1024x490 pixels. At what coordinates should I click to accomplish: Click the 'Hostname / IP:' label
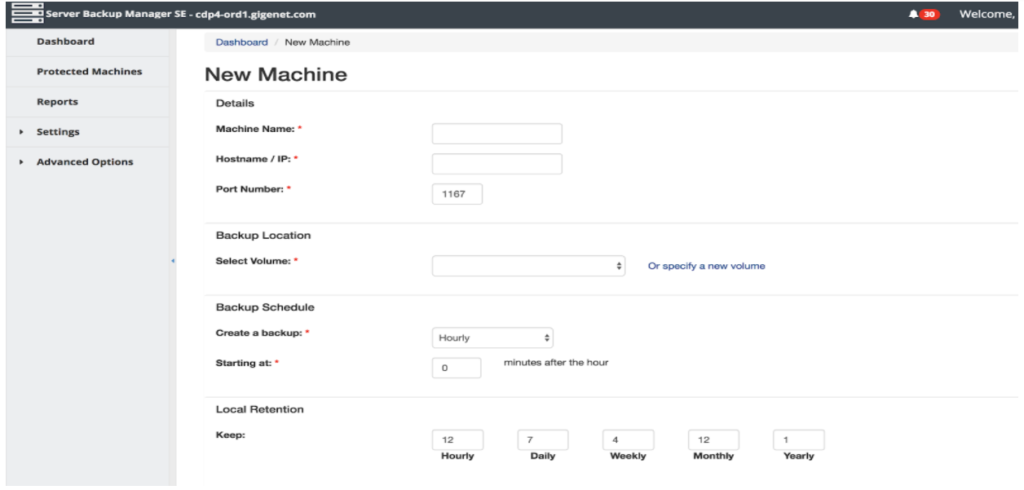pyautogui.click(x=253, y=159)
